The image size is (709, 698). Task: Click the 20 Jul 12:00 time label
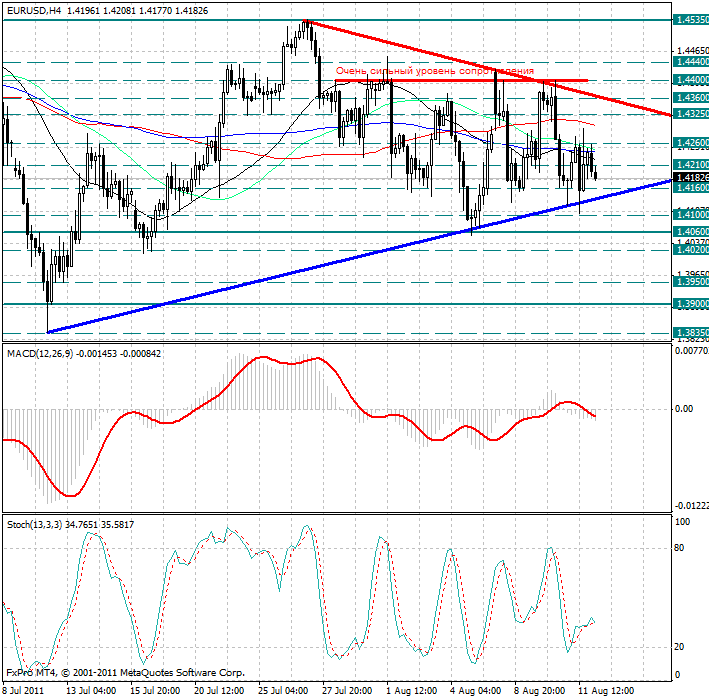point(219,691)
